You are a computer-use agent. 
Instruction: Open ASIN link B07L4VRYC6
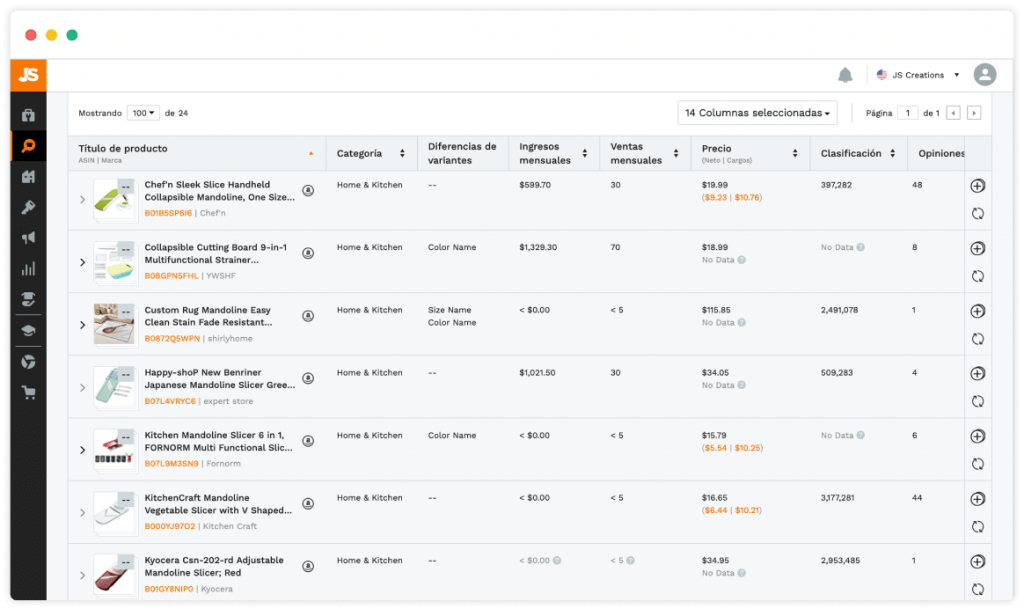[170, 401]
